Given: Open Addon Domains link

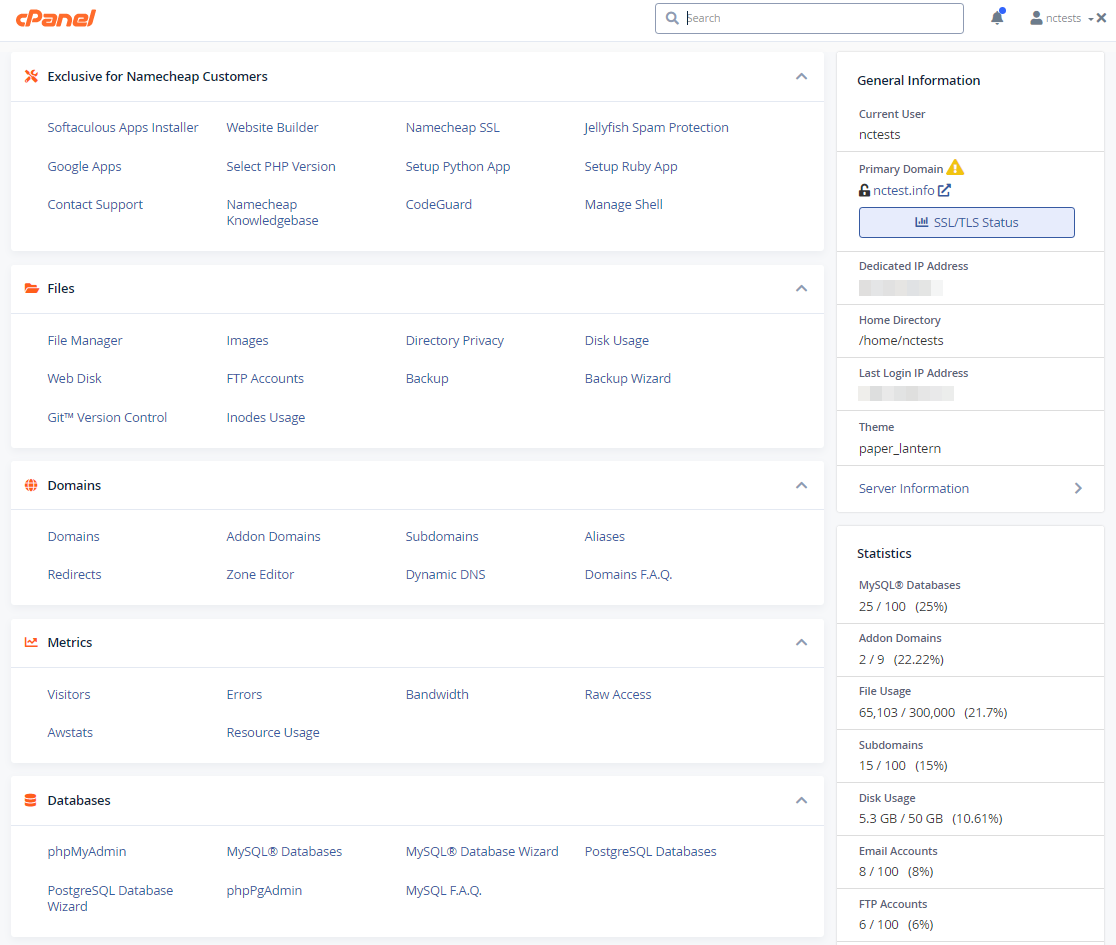Looking at the screenshot, I should click(x=273, y=537).
